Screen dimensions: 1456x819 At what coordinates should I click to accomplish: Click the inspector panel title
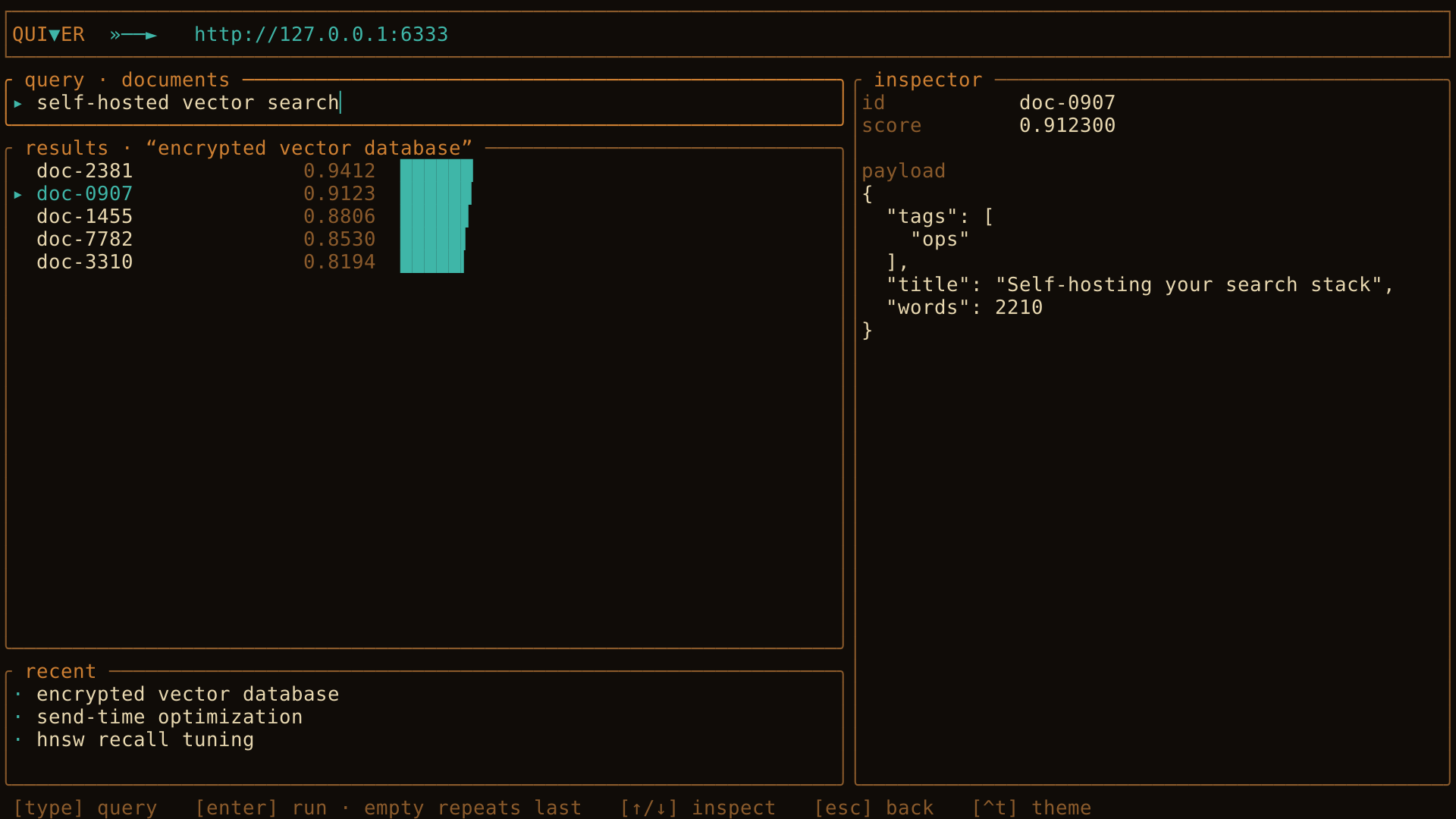tap(928, 80)
